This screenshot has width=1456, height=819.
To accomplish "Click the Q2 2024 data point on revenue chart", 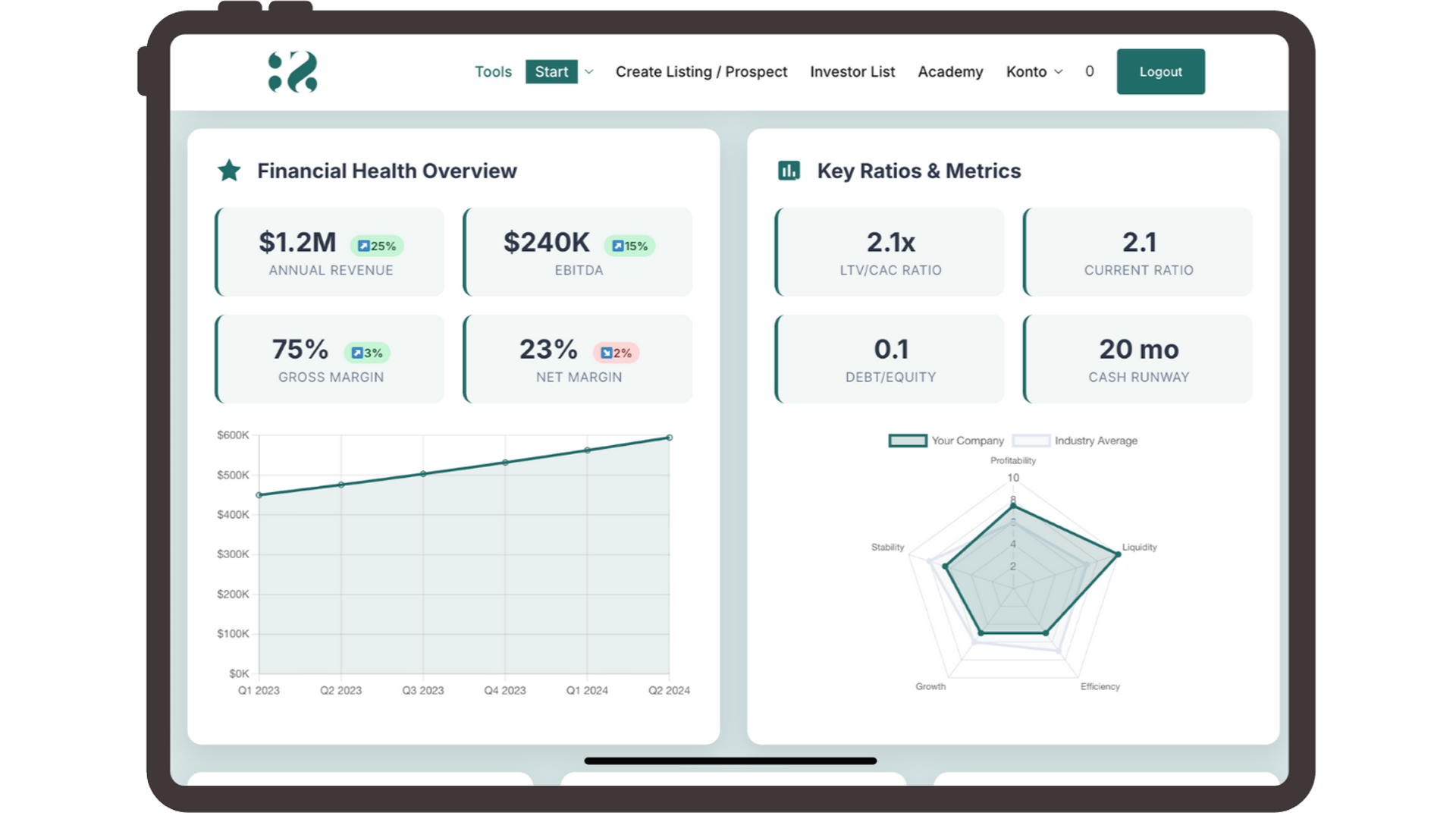I will point(669,438).
